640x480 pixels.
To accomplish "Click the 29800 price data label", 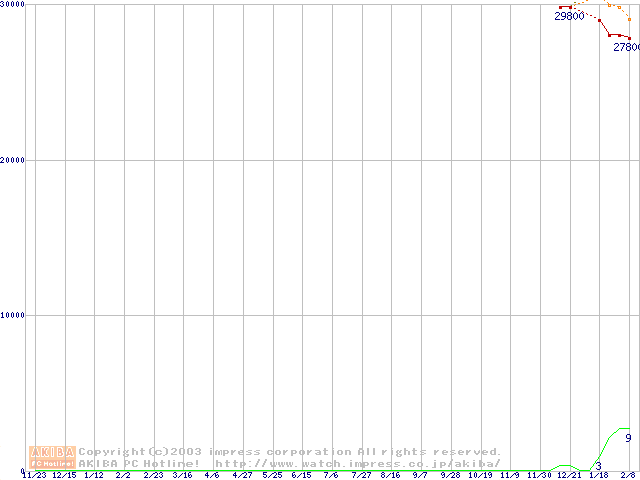I will click(569, 17).
